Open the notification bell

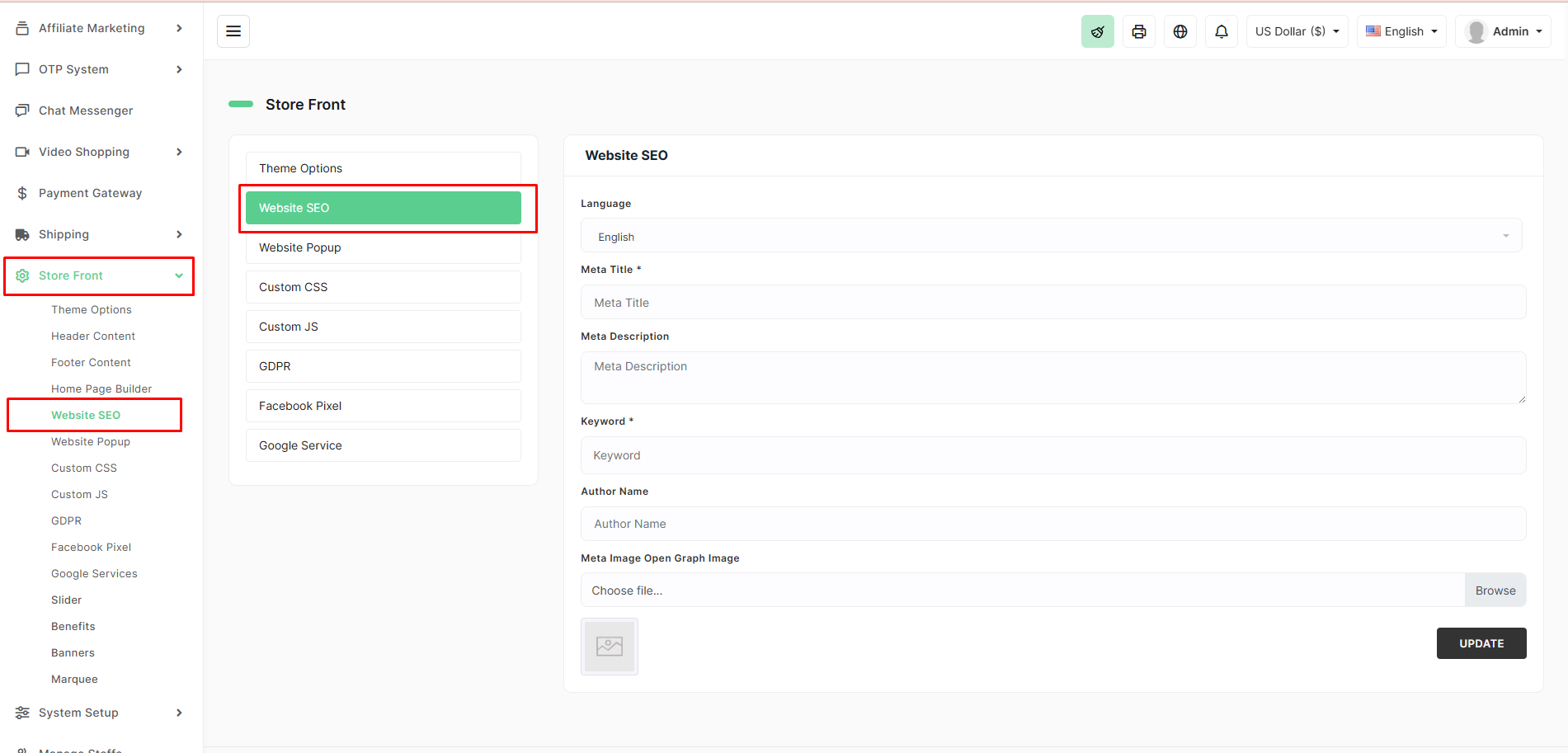pyautogui.click(x=1221, y=31)
